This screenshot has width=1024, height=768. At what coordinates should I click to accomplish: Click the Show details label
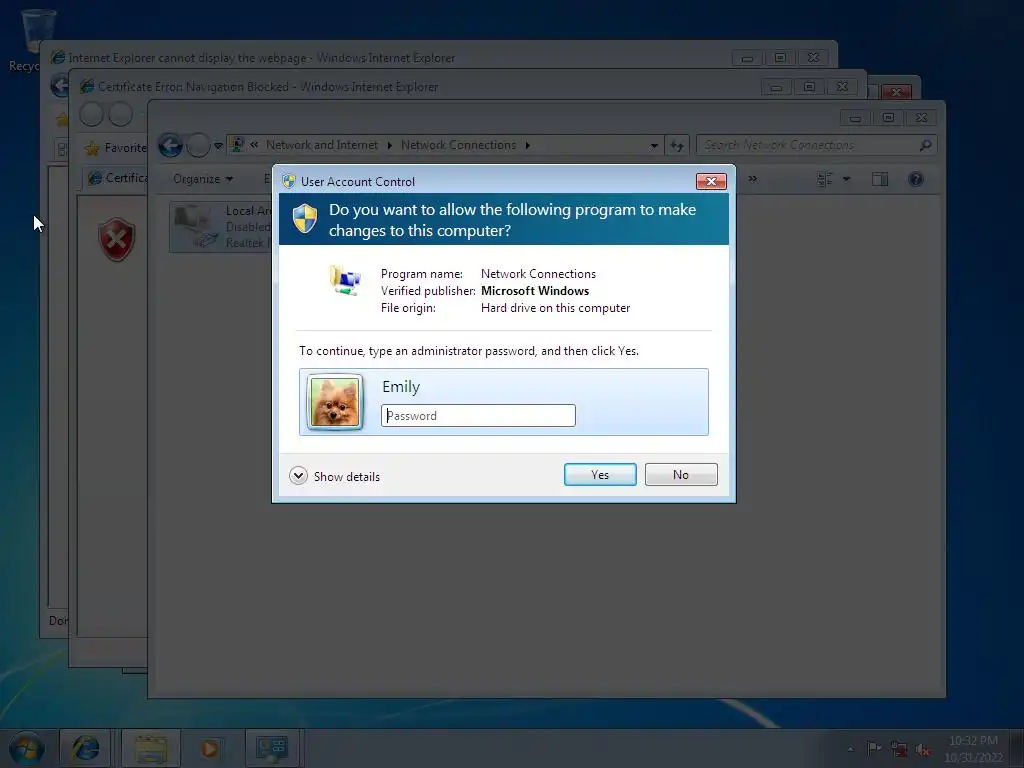pyautogui.click(x=347, y=477)
